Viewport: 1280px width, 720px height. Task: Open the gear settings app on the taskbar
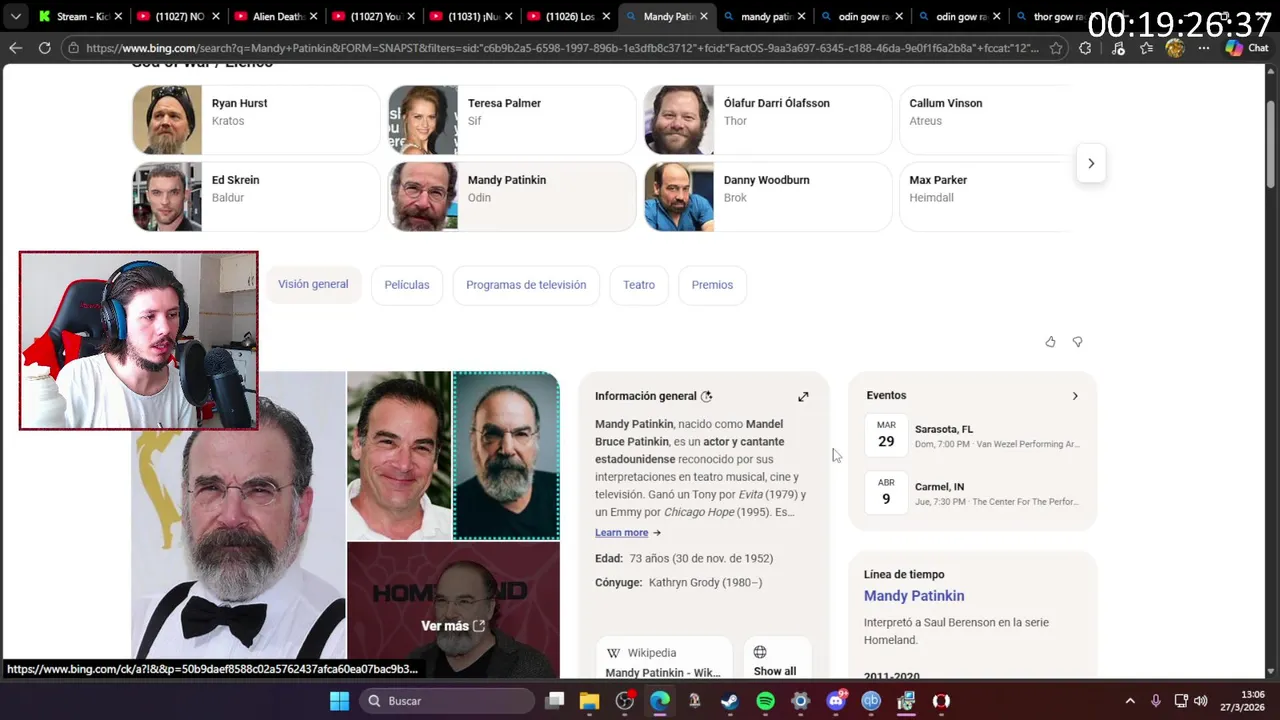(800, 701)
